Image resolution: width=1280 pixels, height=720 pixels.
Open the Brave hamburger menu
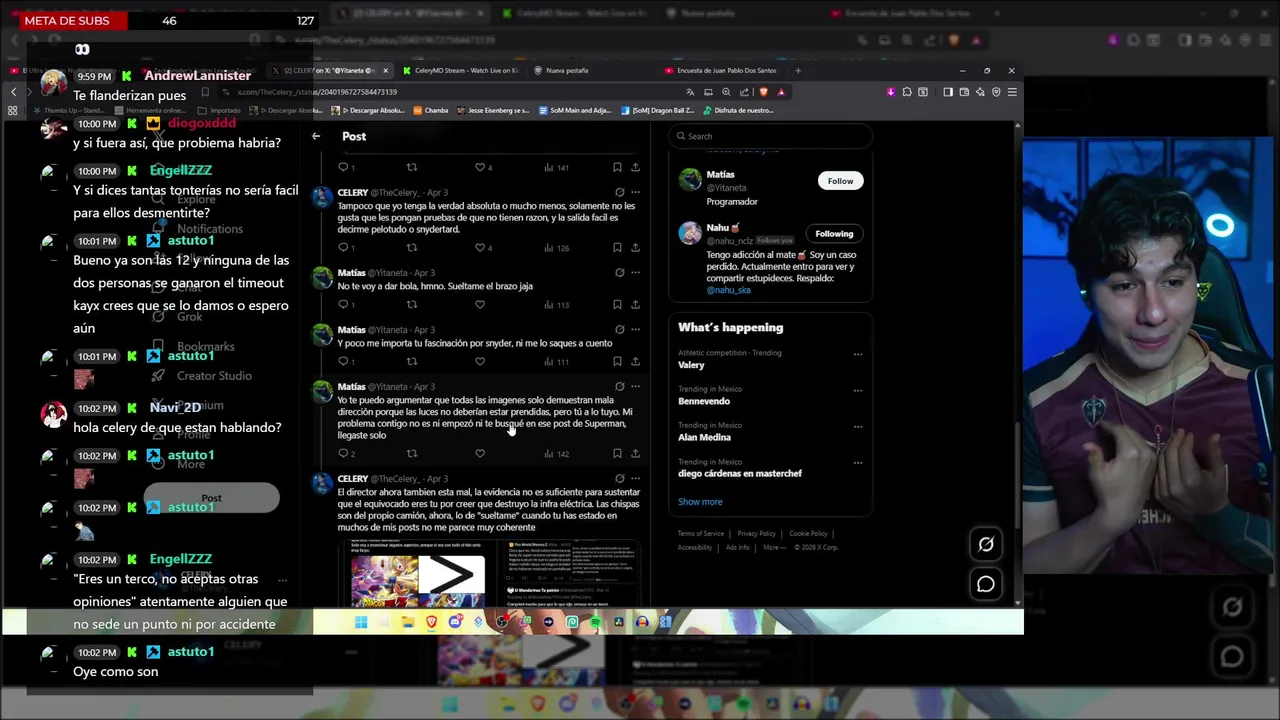point(1012,92)
